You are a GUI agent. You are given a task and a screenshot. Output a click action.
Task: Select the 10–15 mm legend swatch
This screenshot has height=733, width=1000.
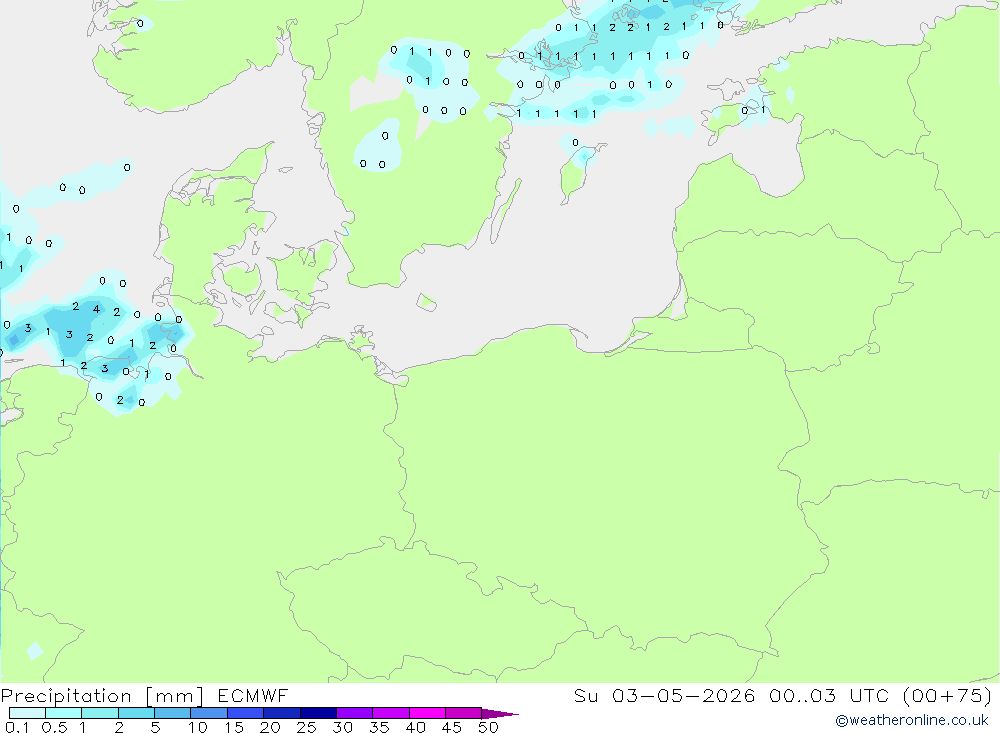click(209, 713)
